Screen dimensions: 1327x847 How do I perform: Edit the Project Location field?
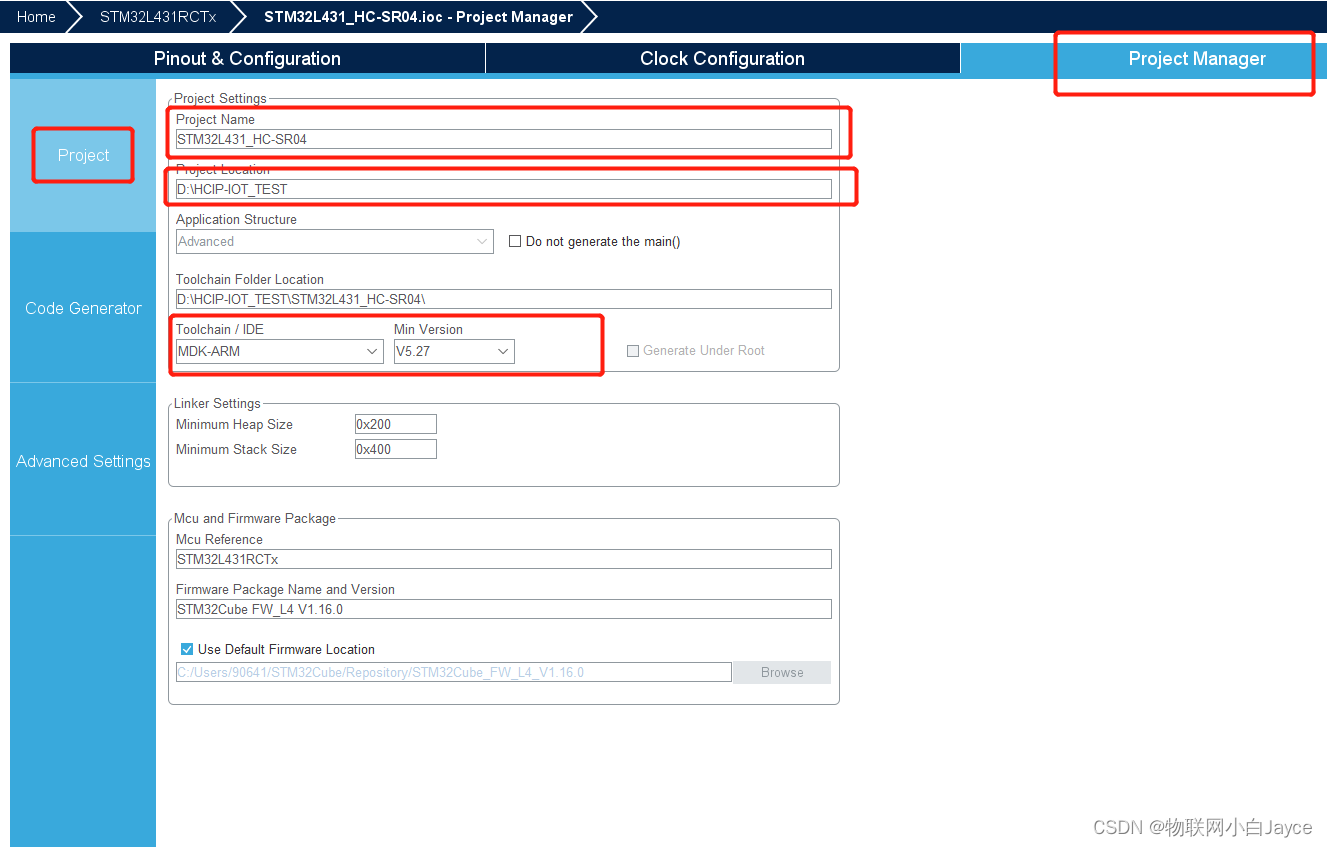503,189
